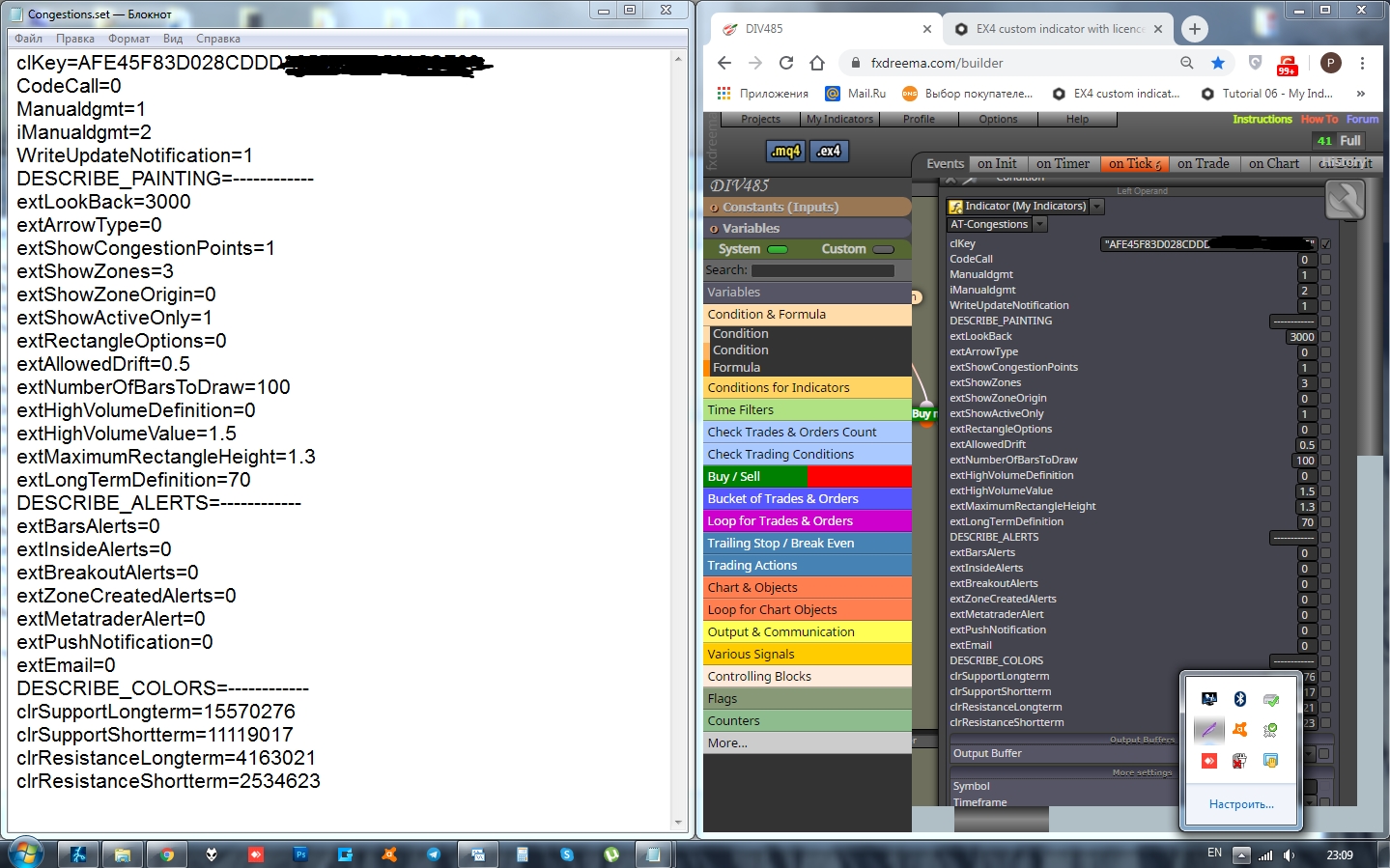The height and width of the screenshot is (868, 1390).
Task: Toggle the extAllowedDrift parameter checkbox
Action: (1325, 445)
